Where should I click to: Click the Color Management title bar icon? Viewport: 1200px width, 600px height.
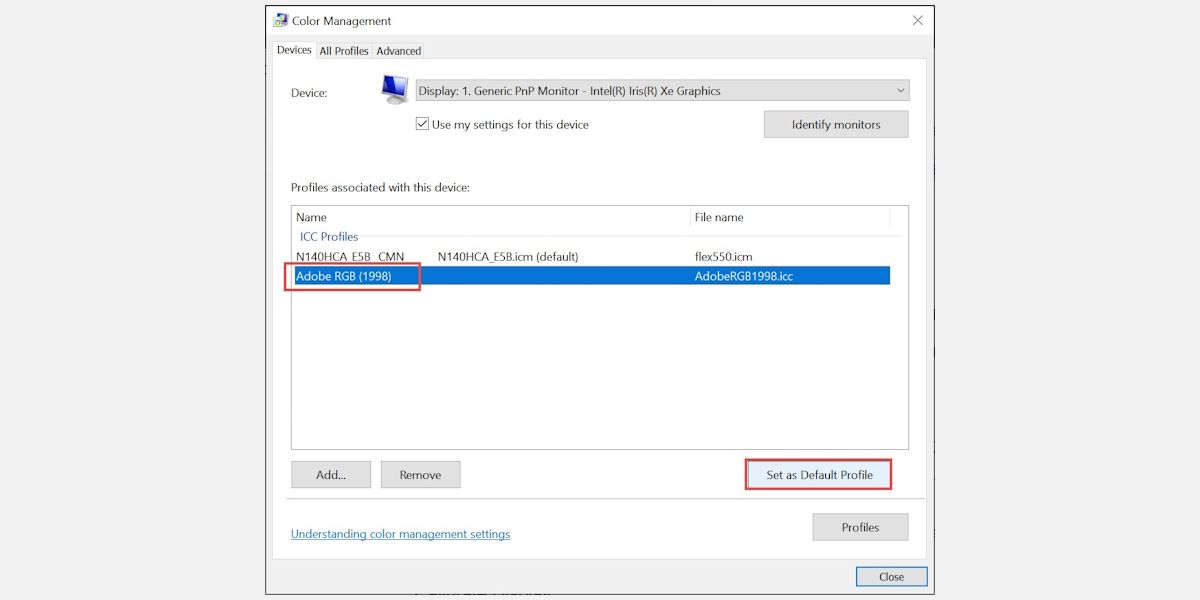(281, 21)
